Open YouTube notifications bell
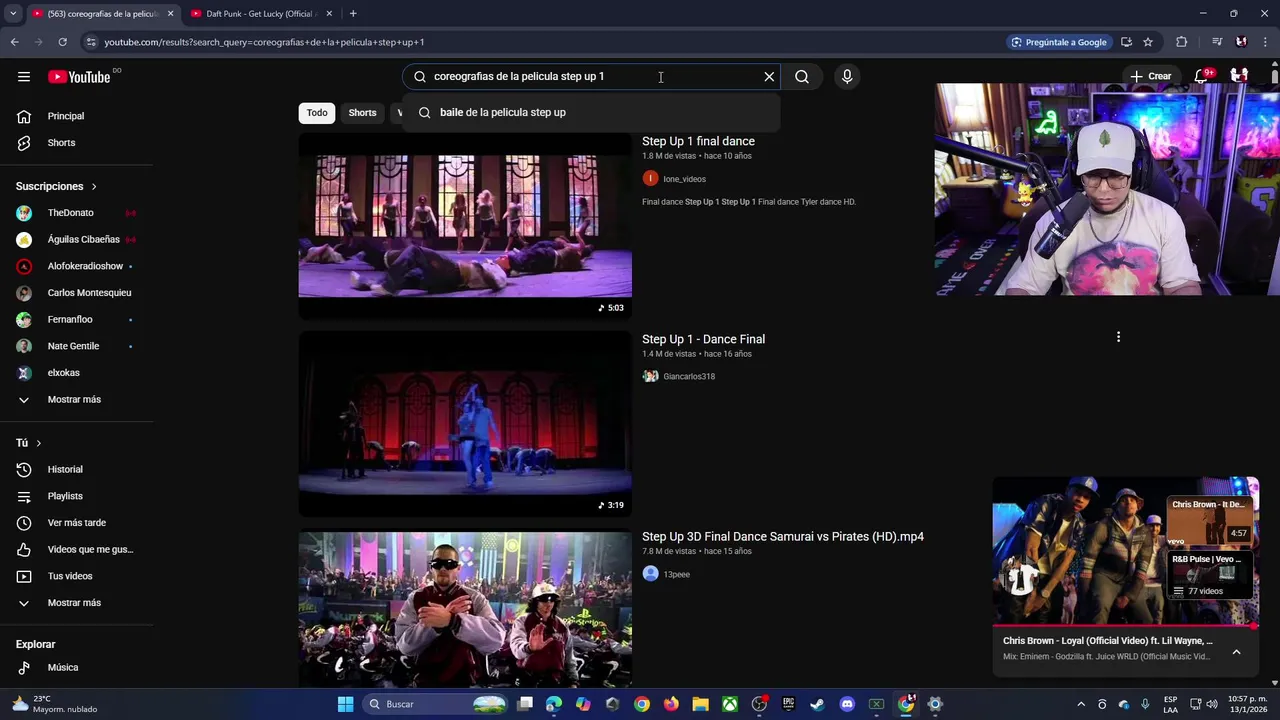 tap(1202, 77)
